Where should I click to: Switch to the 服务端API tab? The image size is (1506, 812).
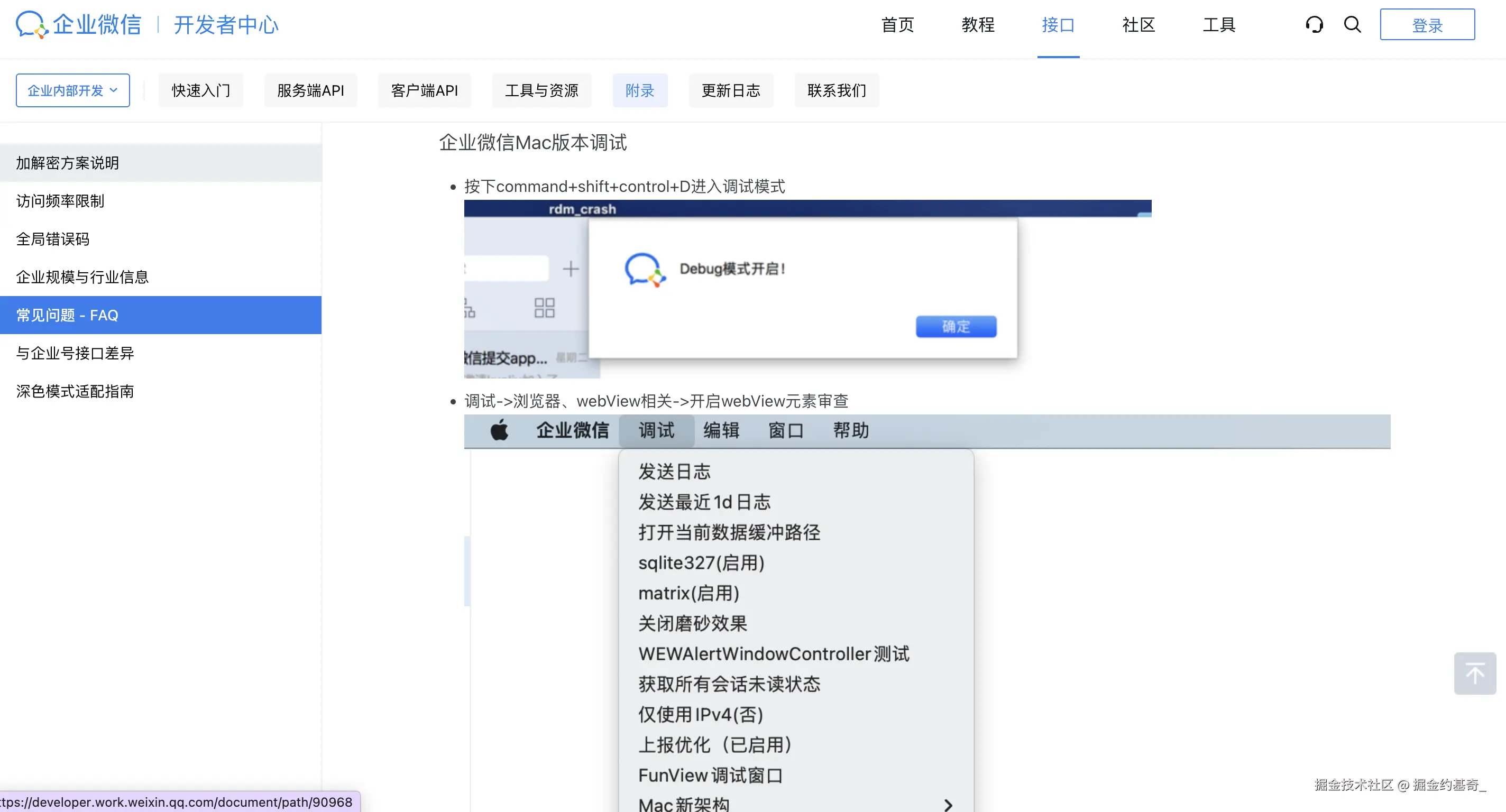(x=310, y=90)
